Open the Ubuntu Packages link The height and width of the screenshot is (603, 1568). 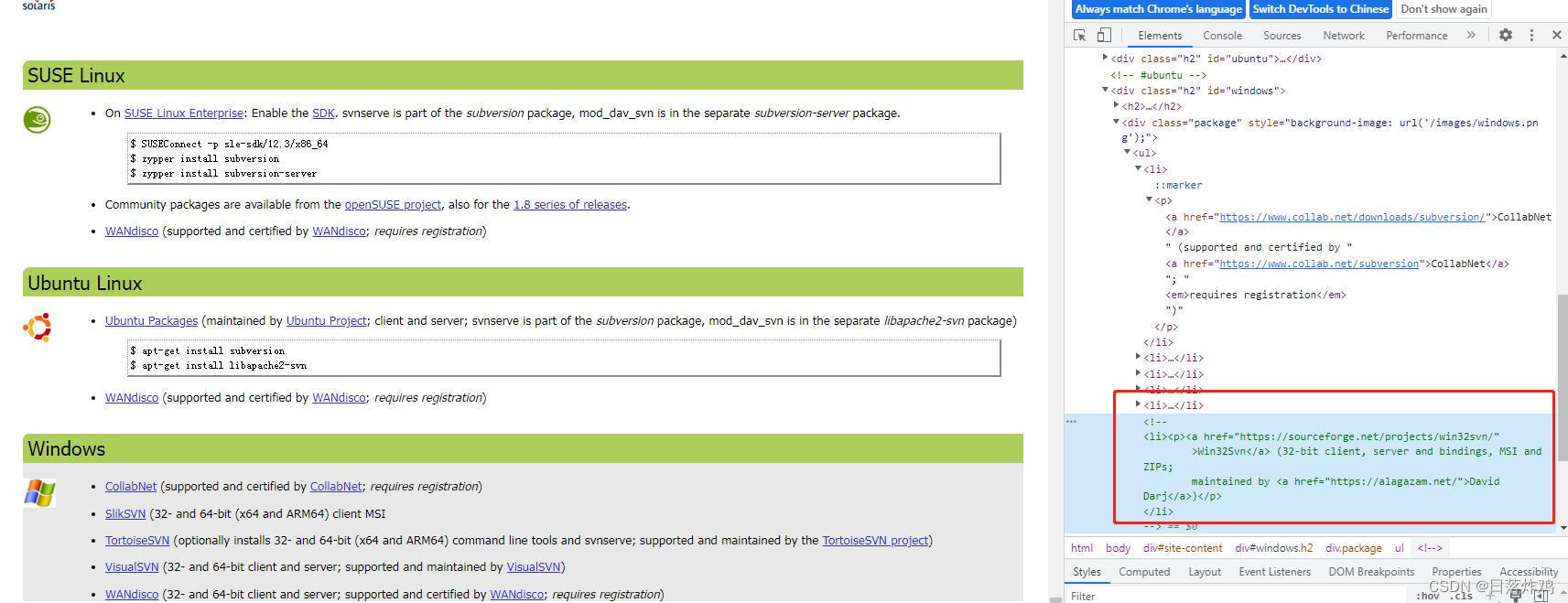(151, 321)
